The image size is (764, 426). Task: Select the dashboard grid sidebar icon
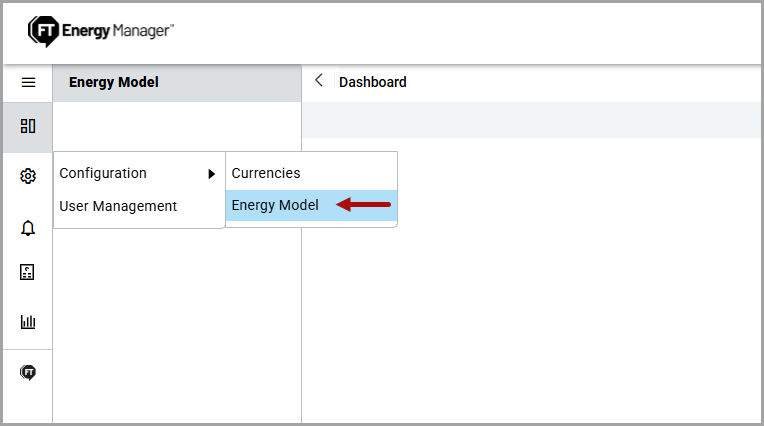(28, 126)
